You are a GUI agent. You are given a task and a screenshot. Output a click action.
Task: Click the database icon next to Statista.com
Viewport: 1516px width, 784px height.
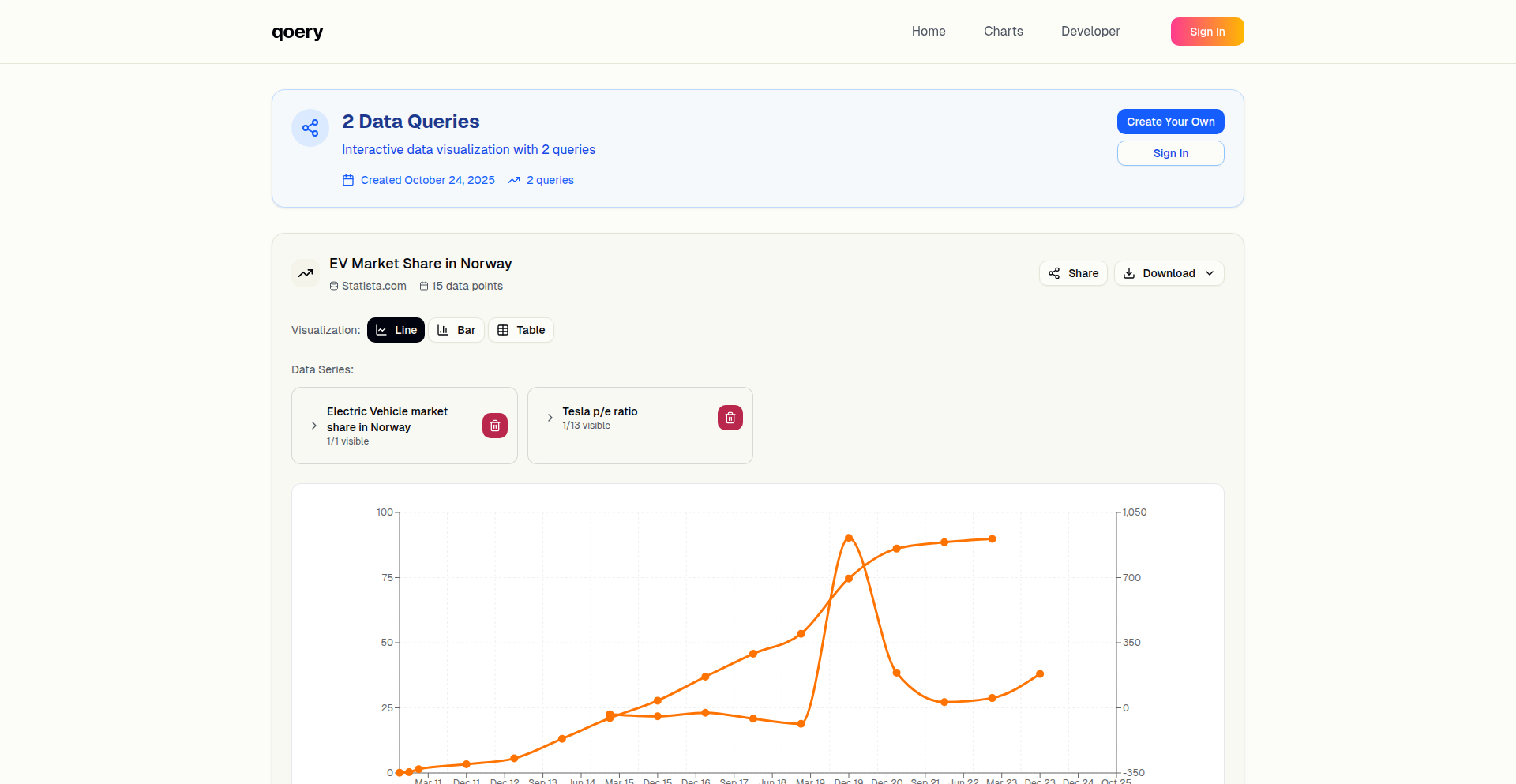pos(334,286)
